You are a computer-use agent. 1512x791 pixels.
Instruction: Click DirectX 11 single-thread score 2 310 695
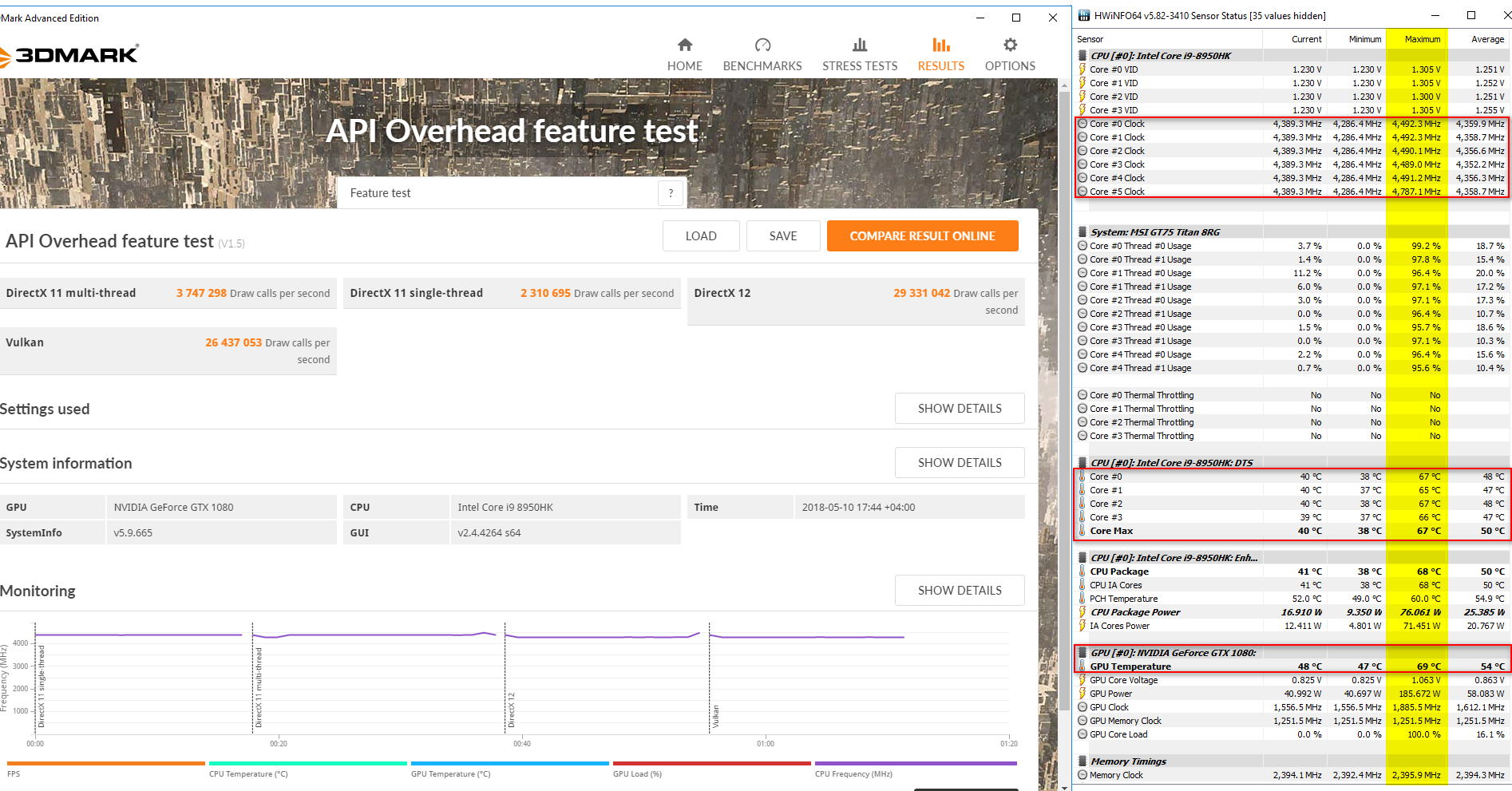[545, 293]
